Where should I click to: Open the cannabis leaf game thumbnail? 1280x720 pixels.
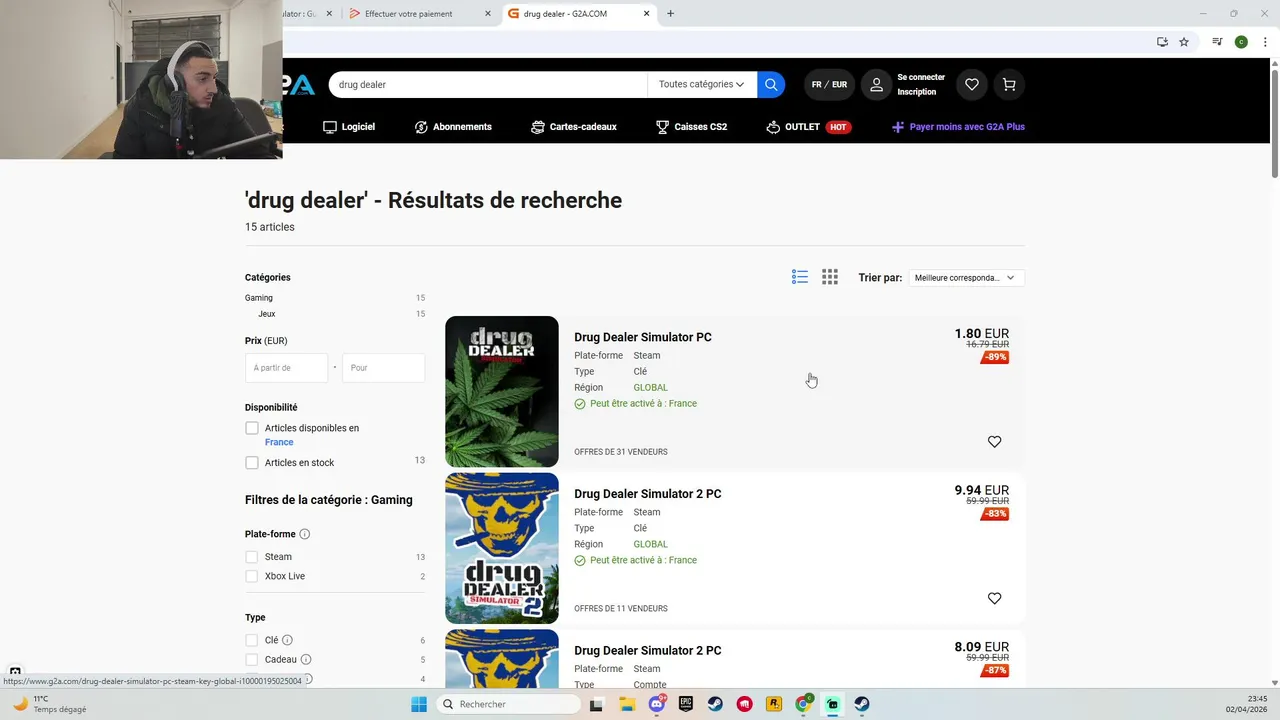tap(502, 392)
